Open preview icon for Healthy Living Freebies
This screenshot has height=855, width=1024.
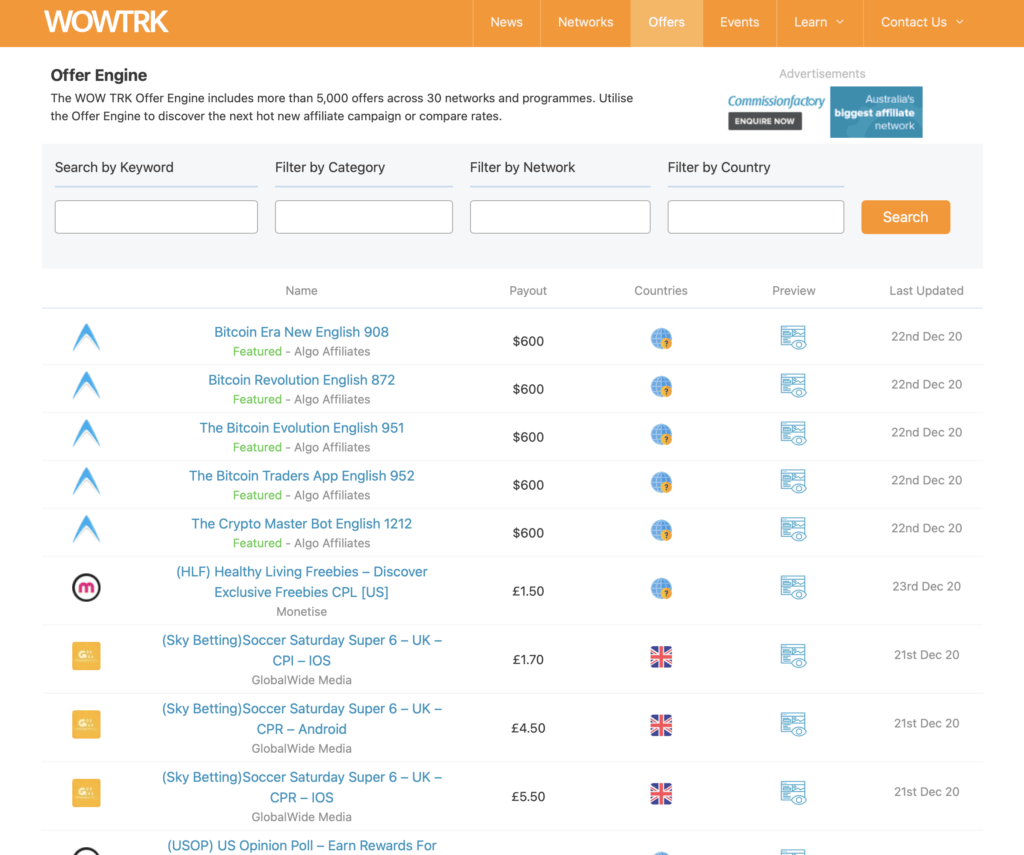(x=793, y=588)
